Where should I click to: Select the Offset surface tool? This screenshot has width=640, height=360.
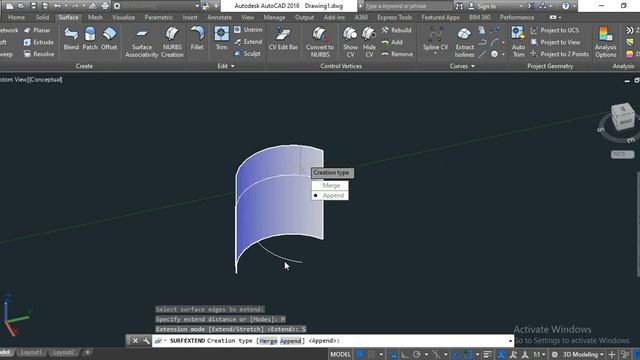tap(109, 39)
